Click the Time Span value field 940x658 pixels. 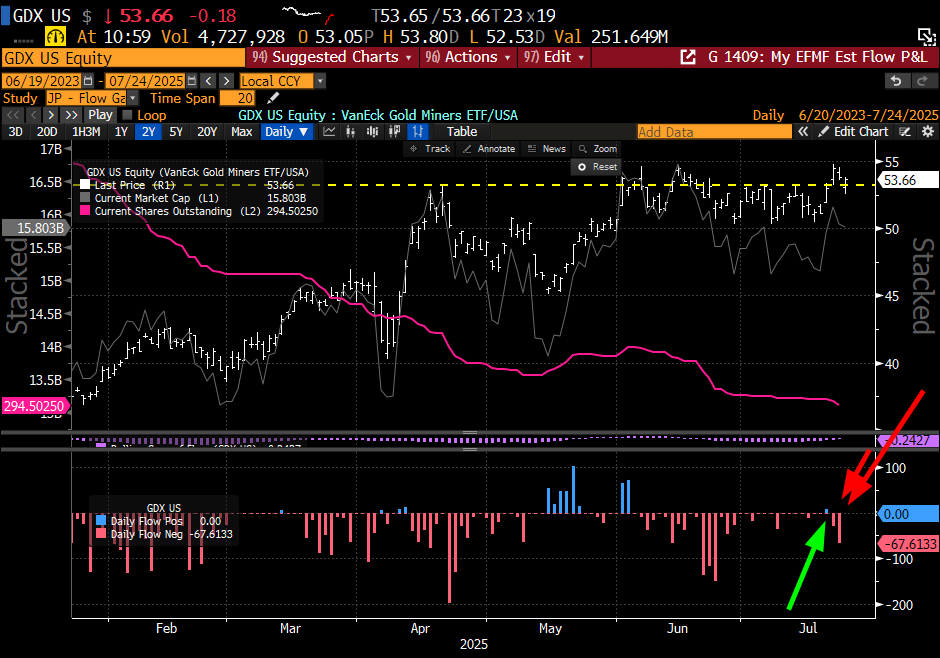[x=239, y=98]
